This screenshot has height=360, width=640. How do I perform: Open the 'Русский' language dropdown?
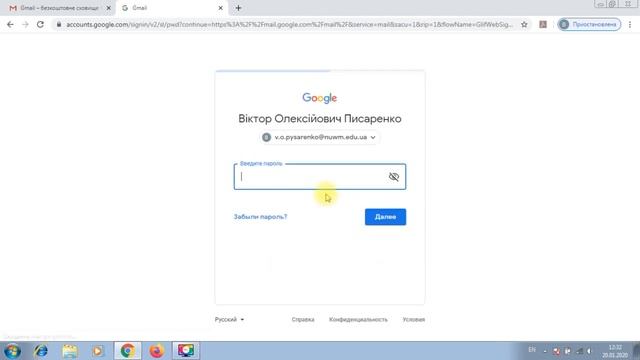tap(229, 319)
